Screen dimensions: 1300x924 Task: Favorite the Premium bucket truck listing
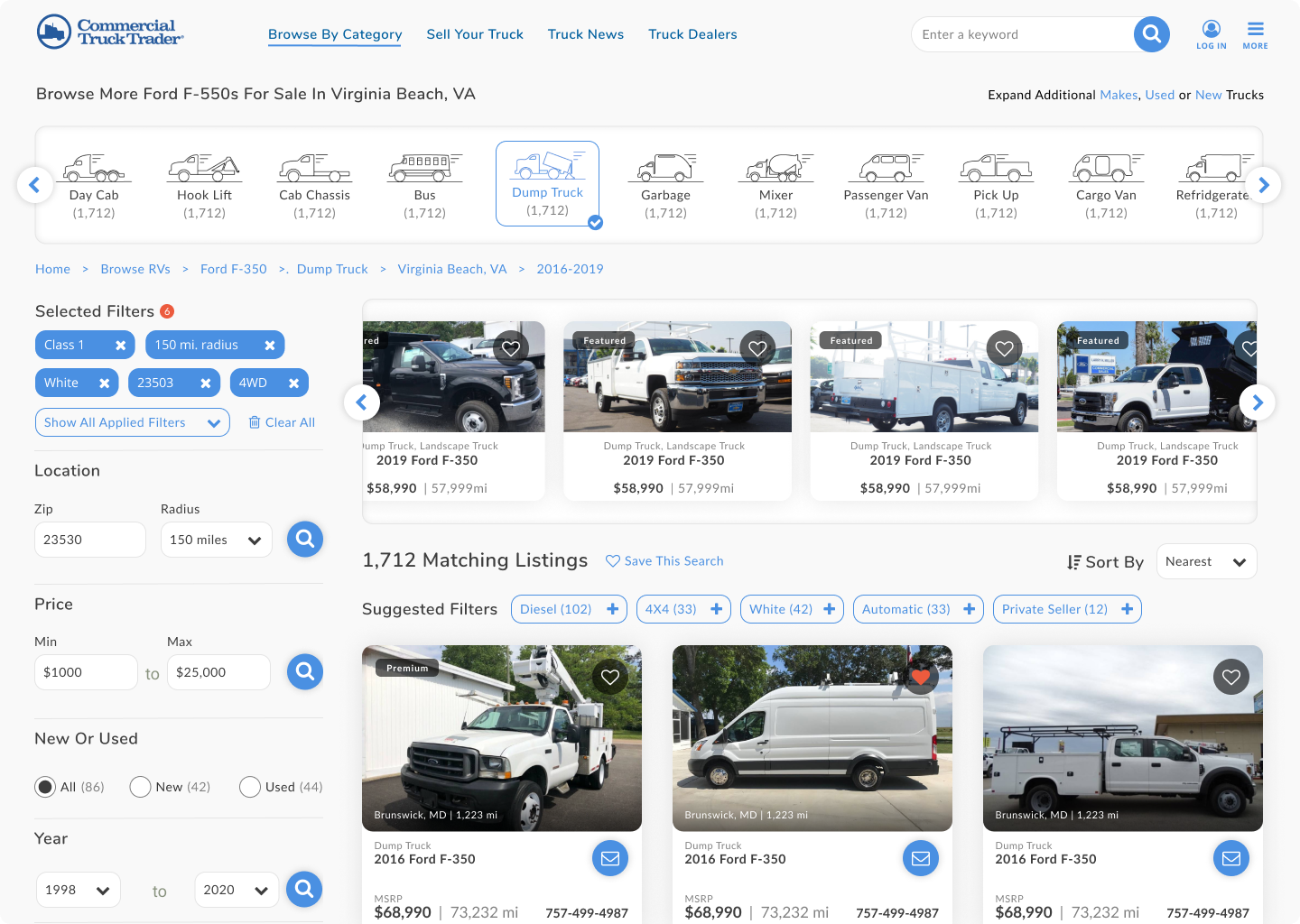(x=610, y=677)
